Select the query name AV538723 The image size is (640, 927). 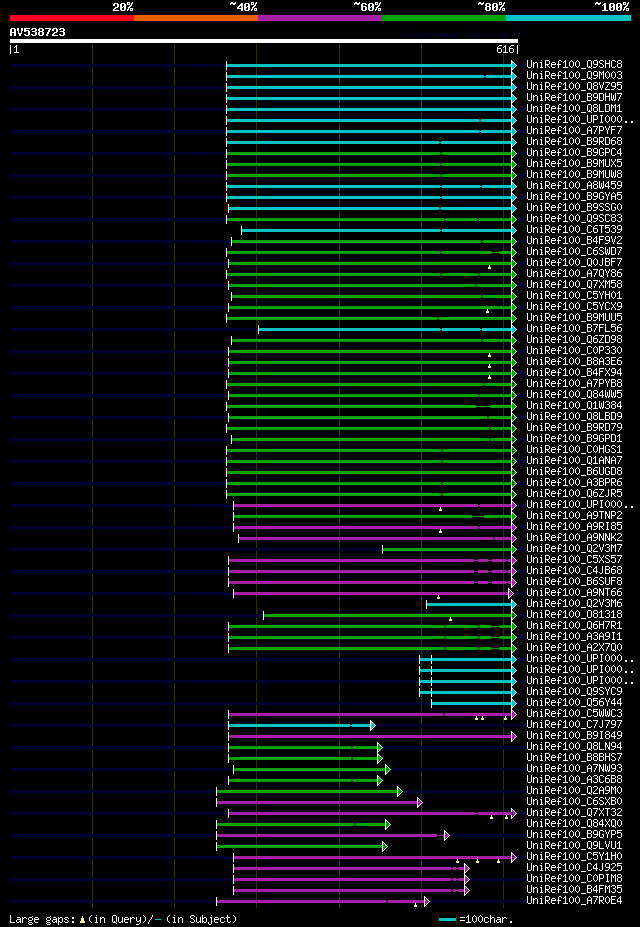[38, 33]
